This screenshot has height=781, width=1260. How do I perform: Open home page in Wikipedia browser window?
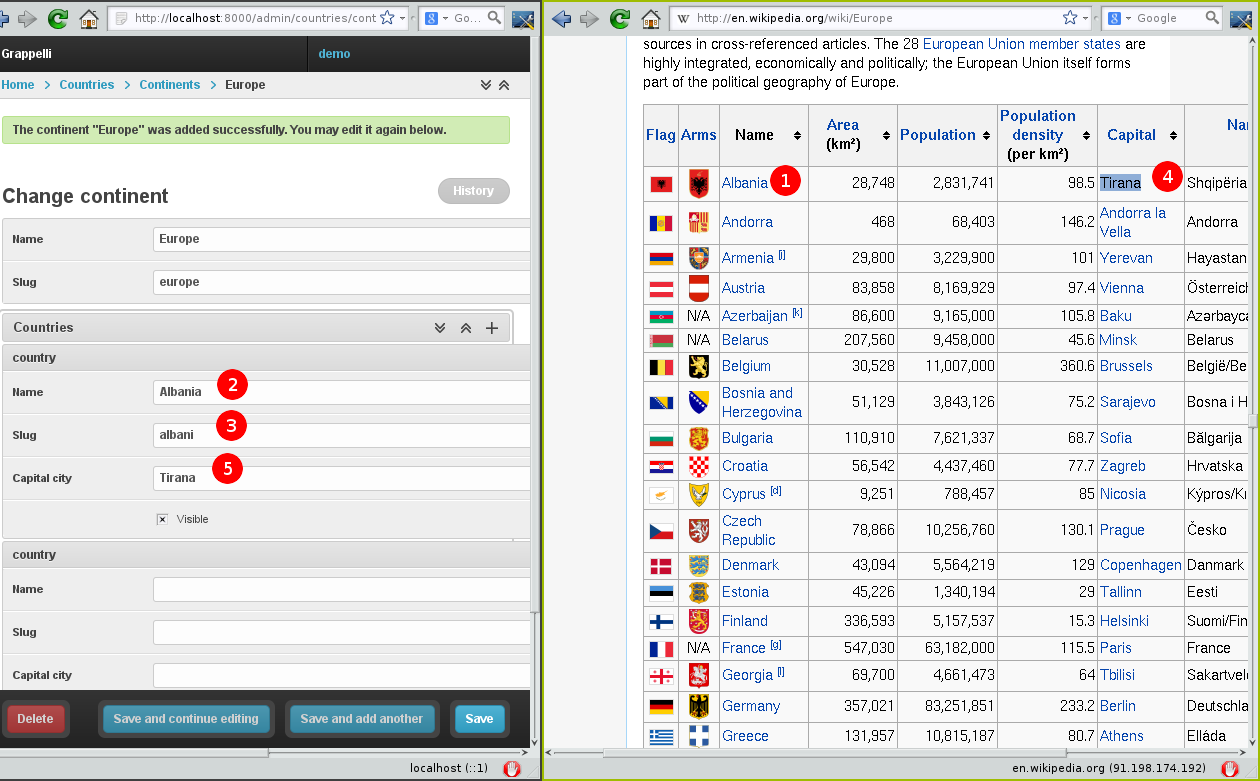(x=652, y=18)
